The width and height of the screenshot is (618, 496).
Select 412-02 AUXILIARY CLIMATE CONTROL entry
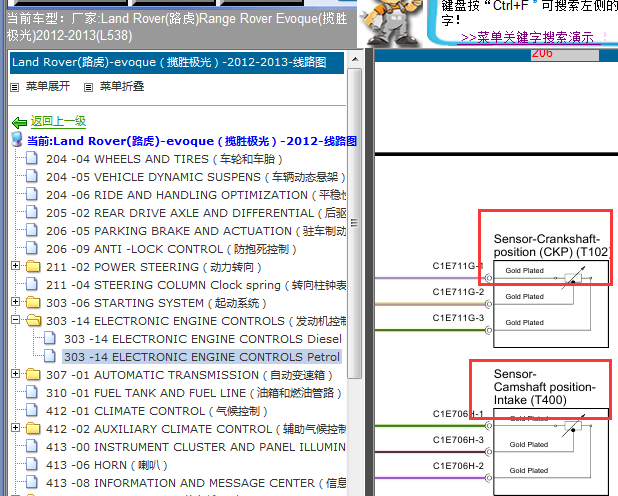pyautogui.click(x=196, y=429)
